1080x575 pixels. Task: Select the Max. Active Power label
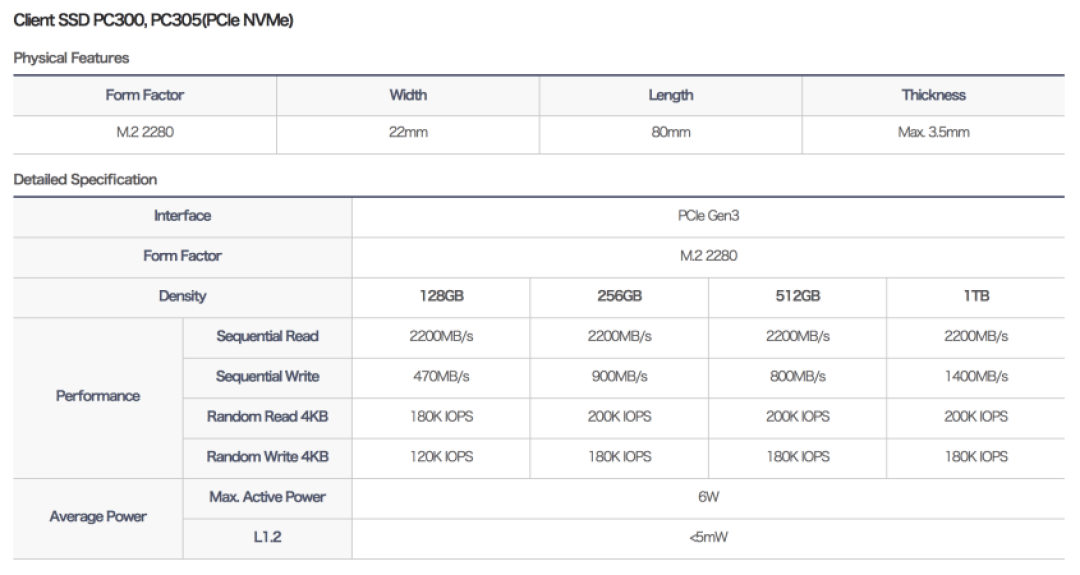267,496
